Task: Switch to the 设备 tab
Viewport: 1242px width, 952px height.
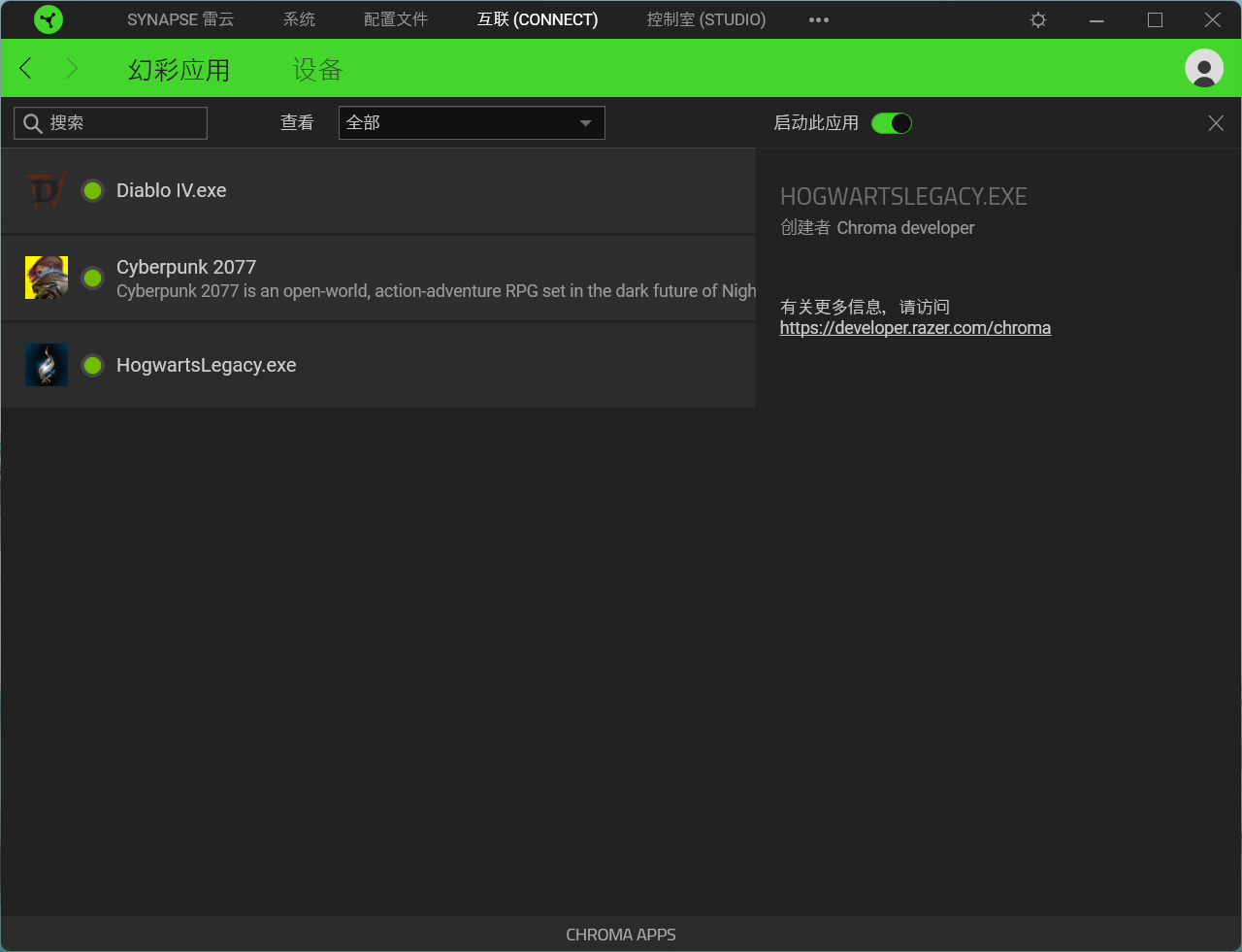Action: (316, 69)
